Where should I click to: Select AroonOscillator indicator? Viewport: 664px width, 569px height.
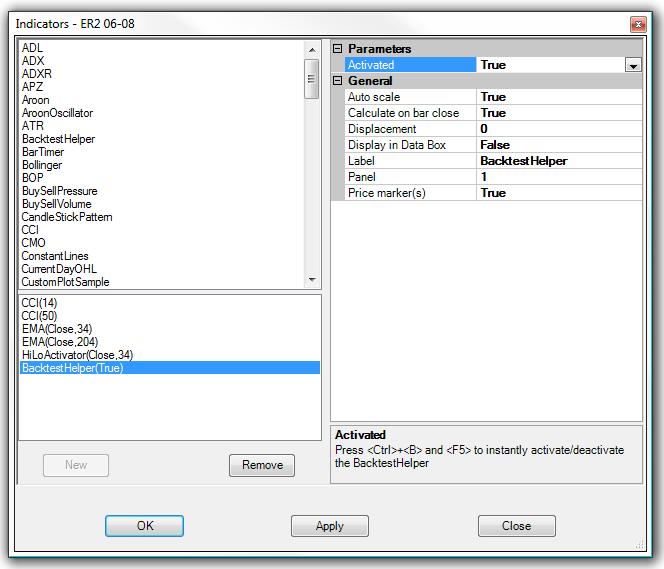coord(57,113)
